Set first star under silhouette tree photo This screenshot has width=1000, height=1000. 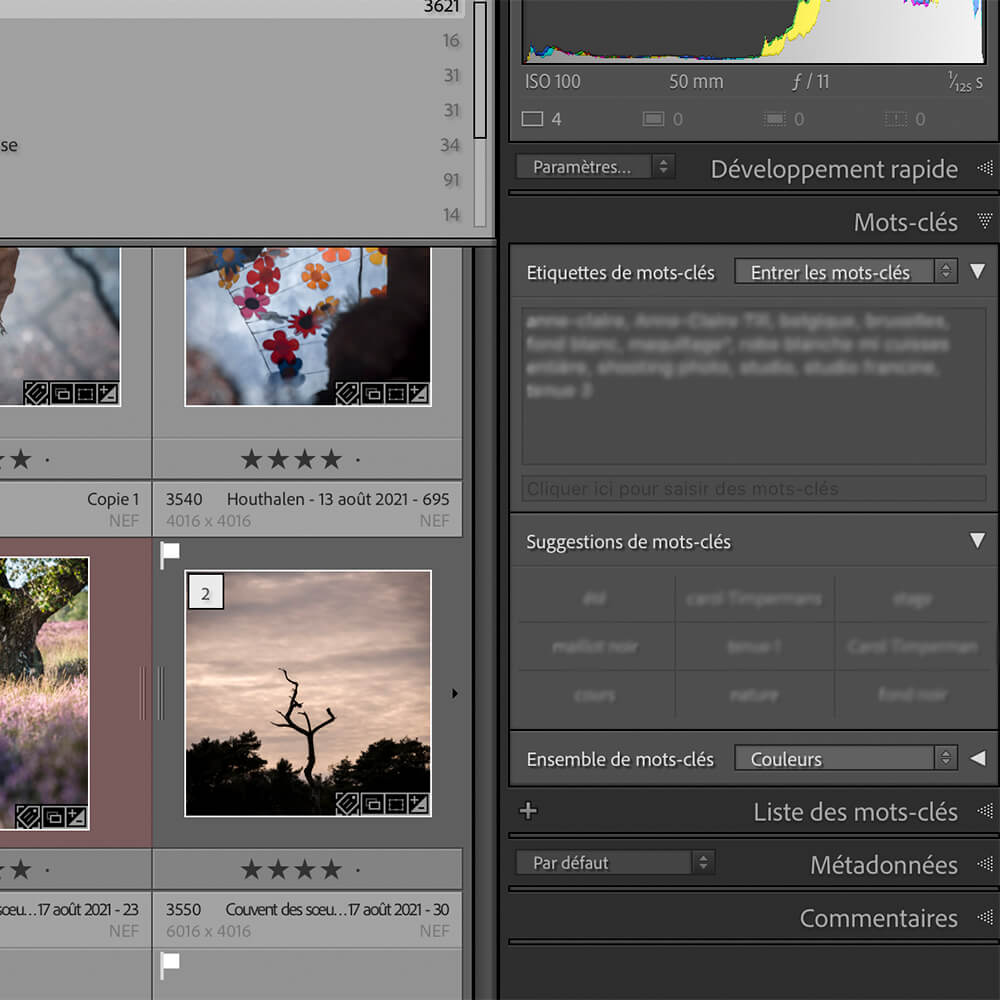click(x=251, y=869)
